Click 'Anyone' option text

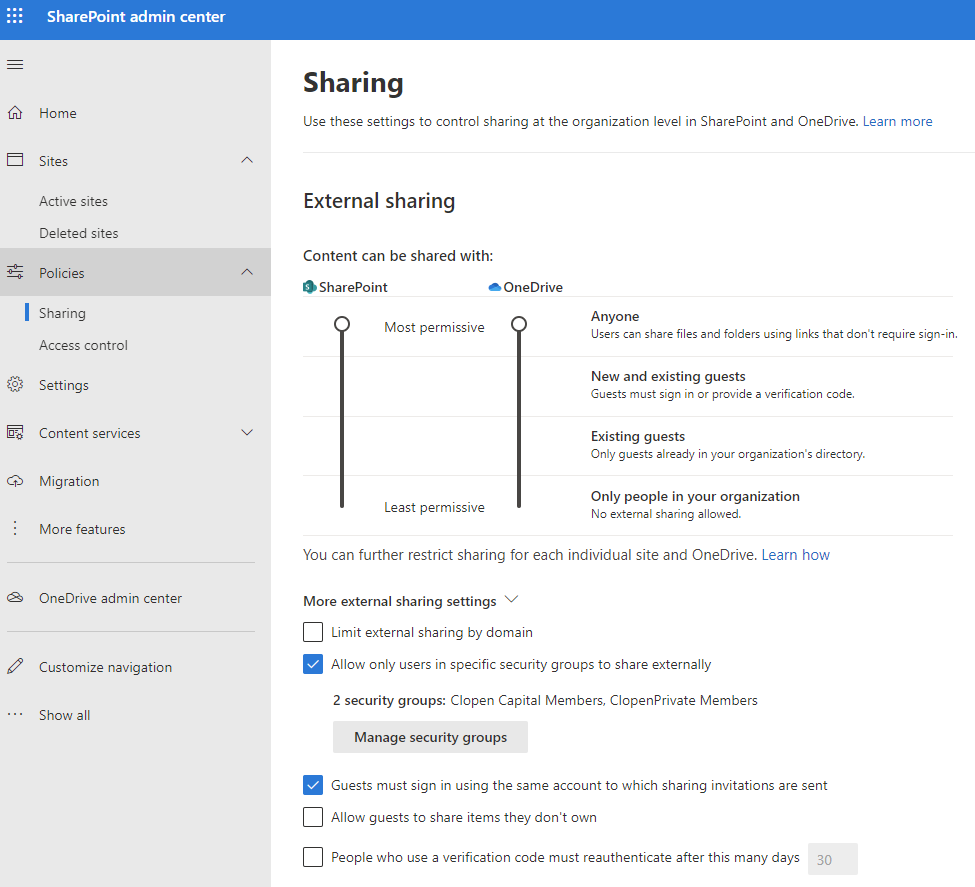tap(615, 317)
